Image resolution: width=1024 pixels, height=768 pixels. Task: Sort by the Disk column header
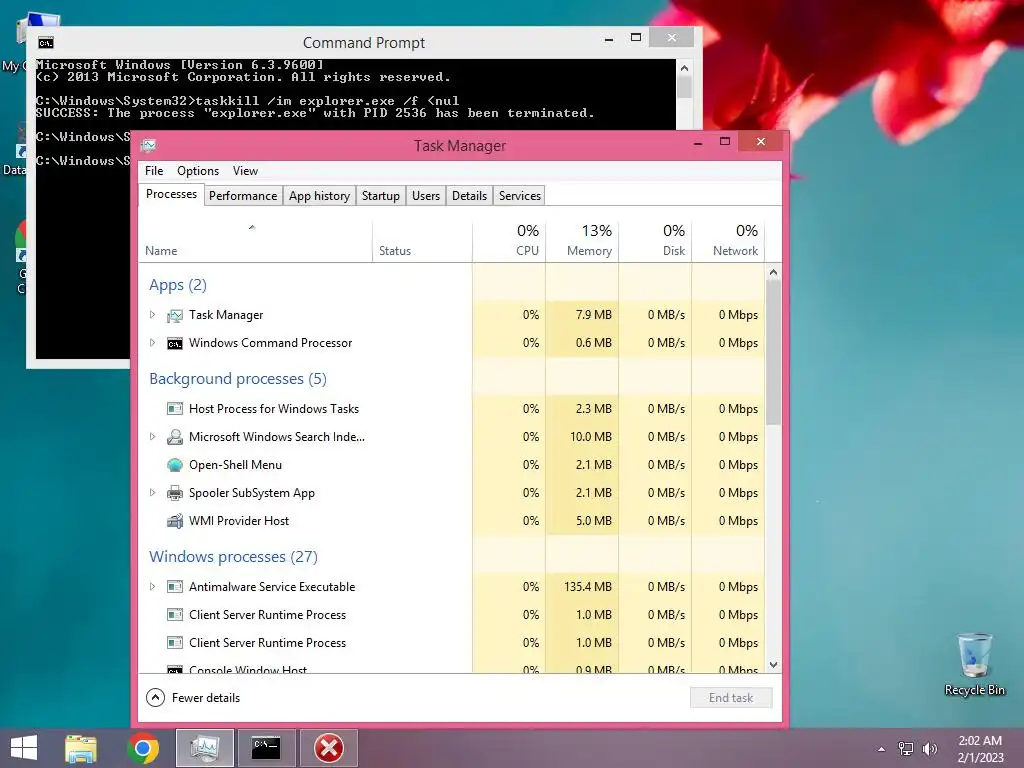tap(656, 241)
